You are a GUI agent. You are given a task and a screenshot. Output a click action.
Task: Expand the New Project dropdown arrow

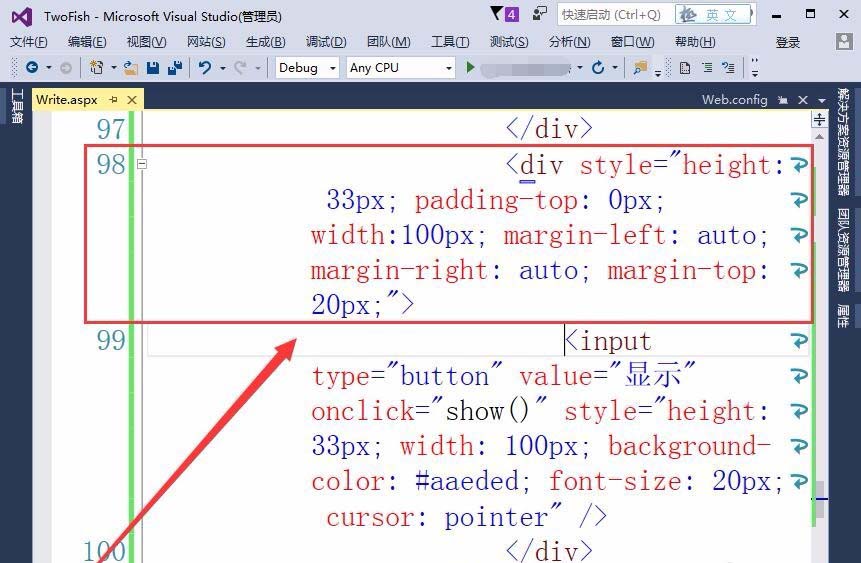click(x=114, y=68)
